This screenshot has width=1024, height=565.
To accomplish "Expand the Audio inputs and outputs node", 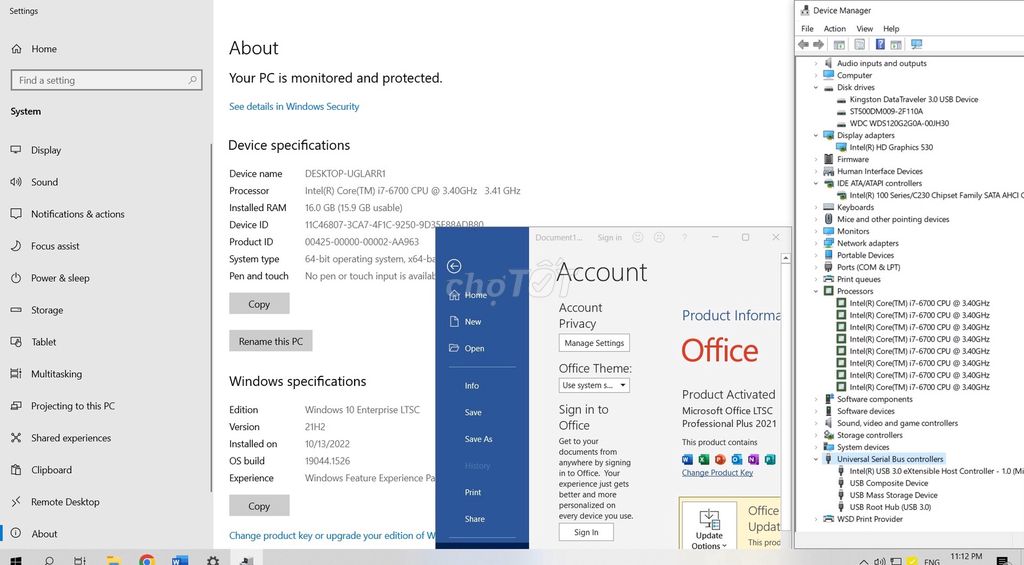I will (x=816, y=63).
